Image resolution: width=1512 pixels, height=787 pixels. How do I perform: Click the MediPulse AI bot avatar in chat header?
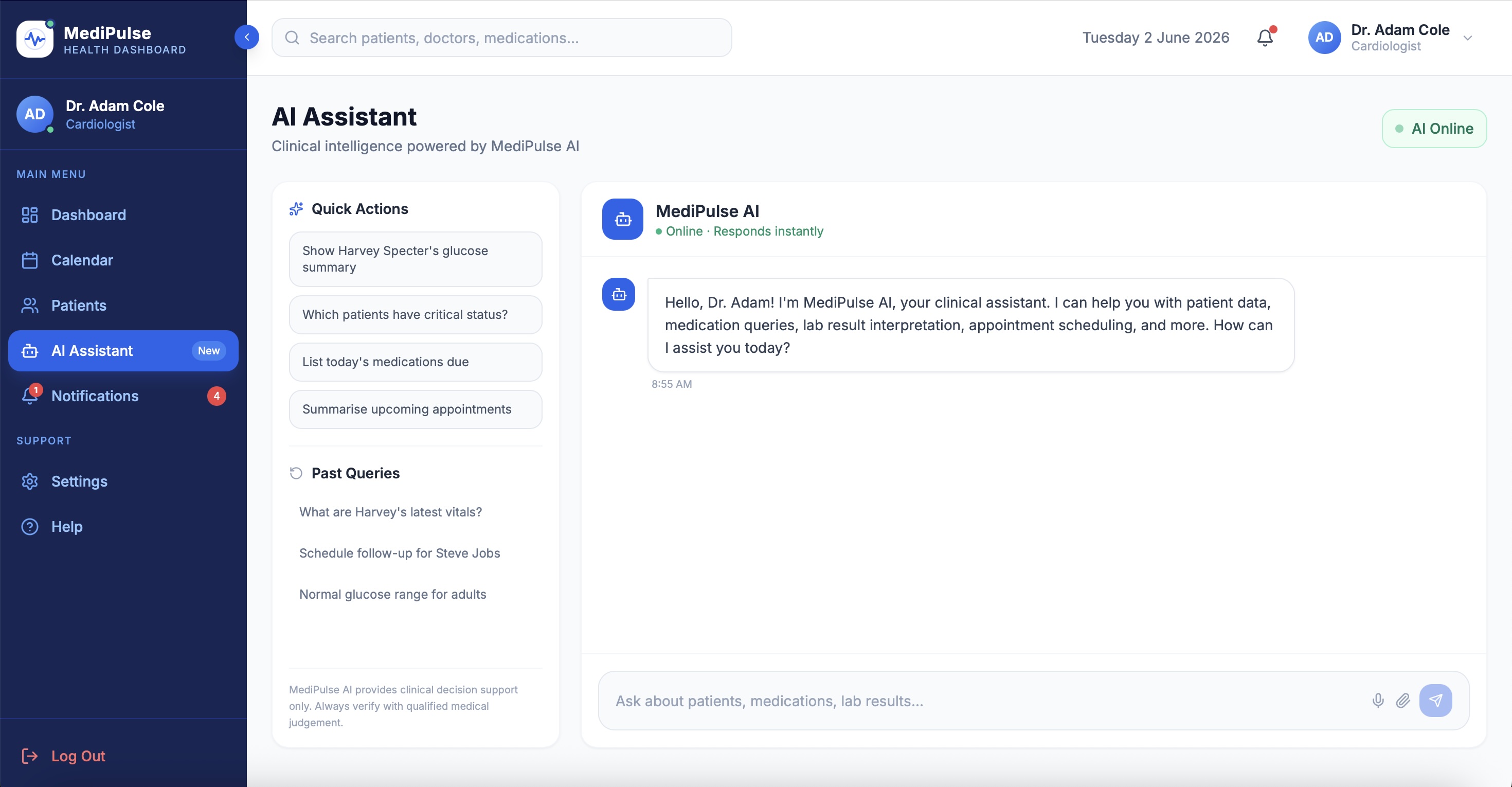pyautogui.click(x=622, y=219)
